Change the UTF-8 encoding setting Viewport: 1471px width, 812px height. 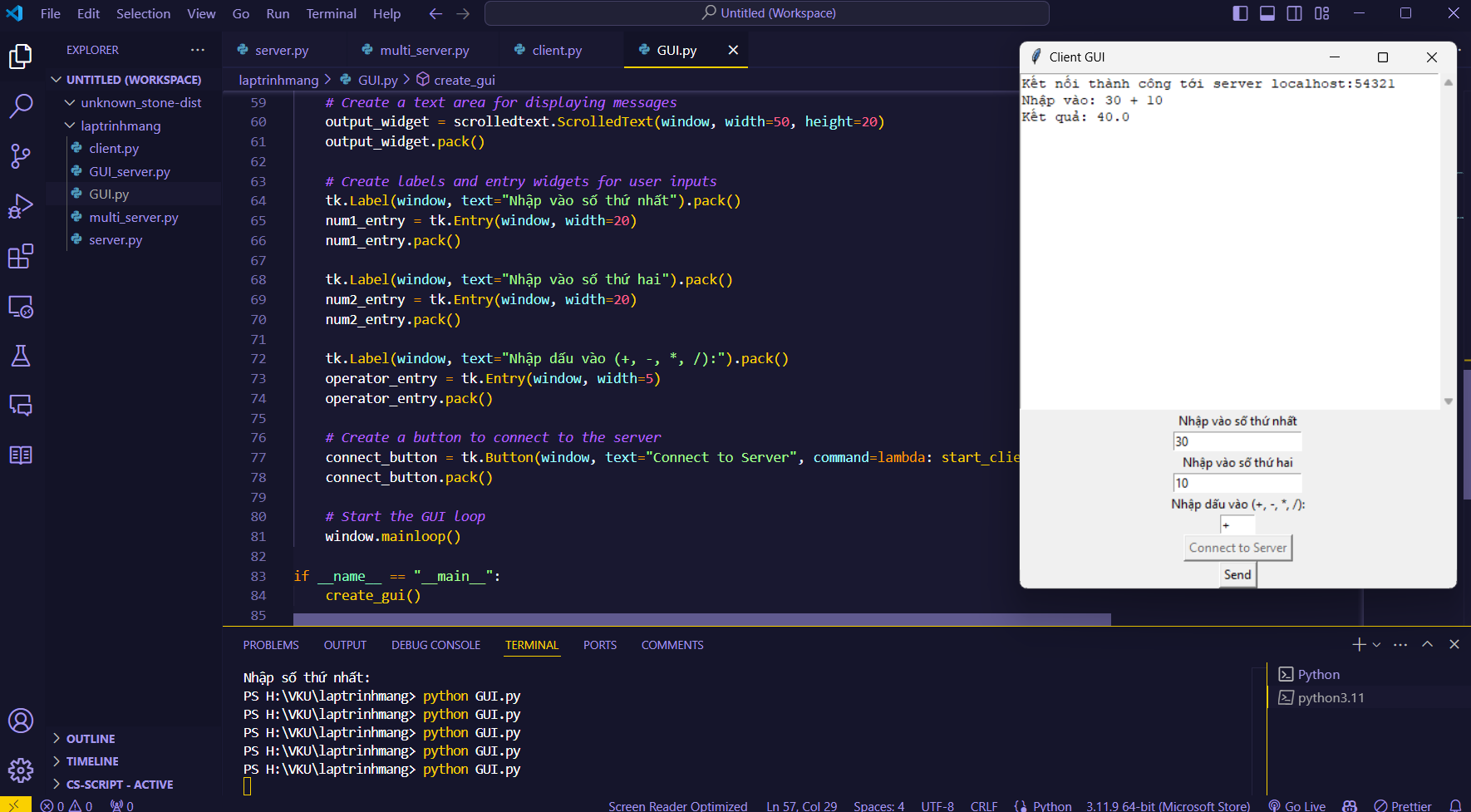[937, 805]
